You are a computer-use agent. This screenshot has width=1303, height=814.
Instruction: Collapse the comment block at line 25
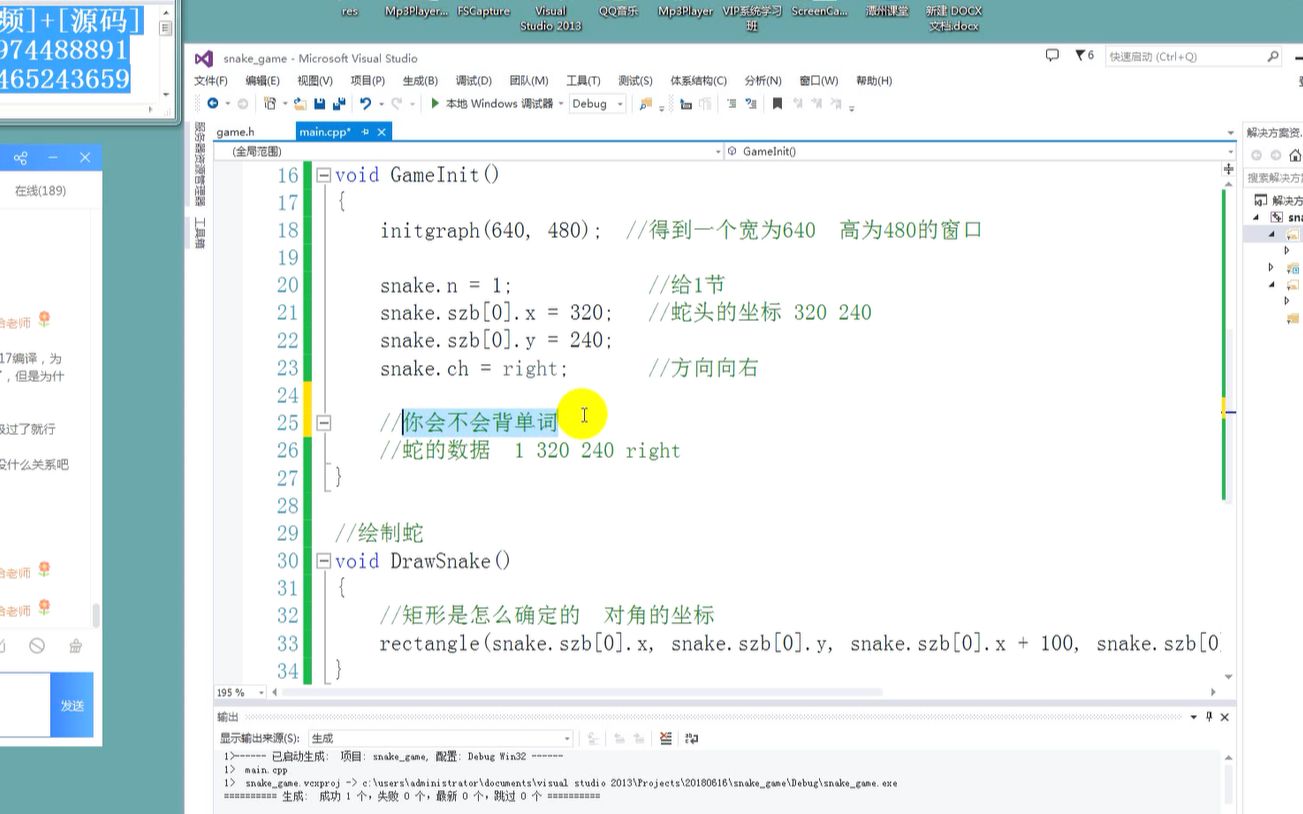323,423
